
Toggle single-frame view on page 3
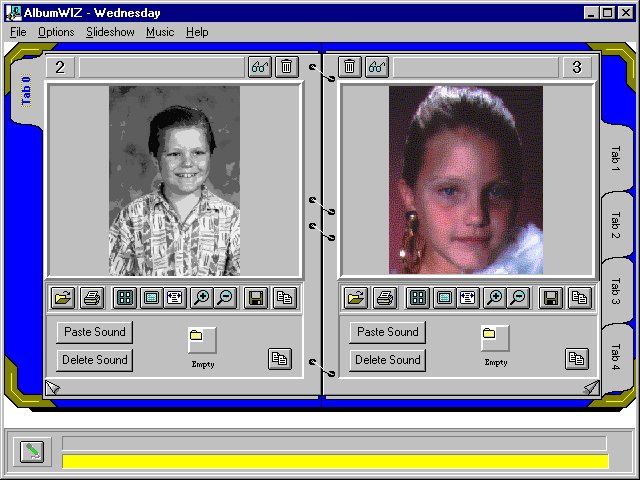click(x=444, y=297)
